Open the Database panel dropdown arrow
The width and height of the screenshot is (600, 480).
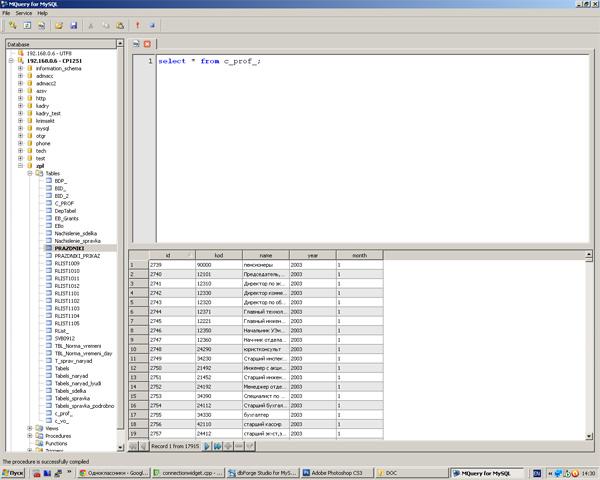click(120, 44)
